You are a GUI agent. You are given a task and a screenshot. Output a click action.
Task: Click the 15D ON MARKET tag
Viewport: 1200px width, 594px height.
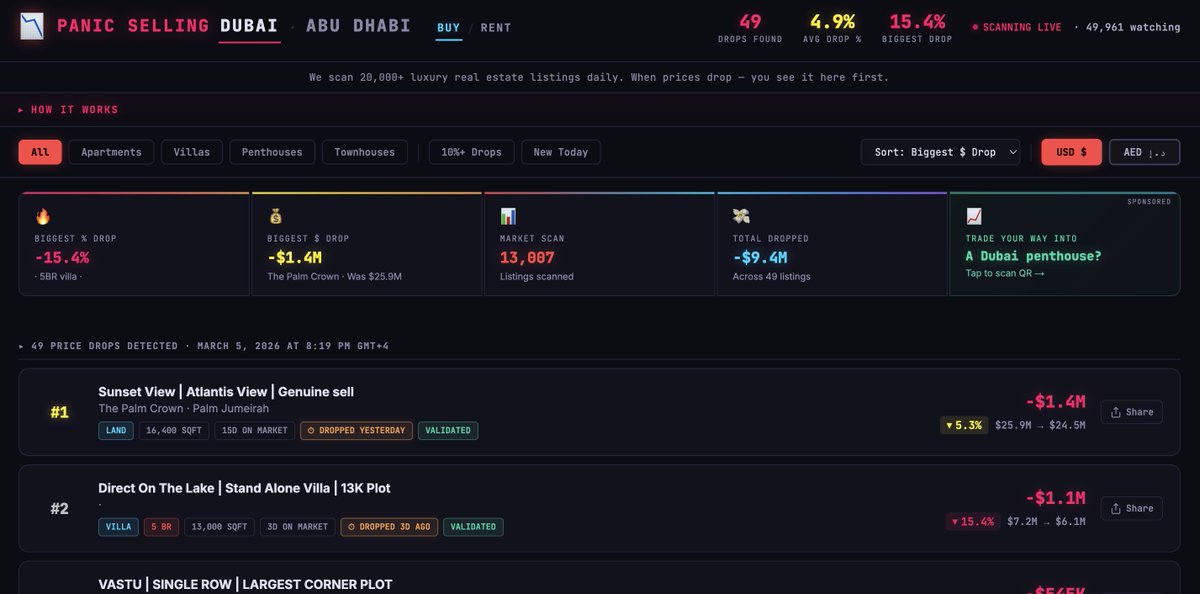(254, 430)
